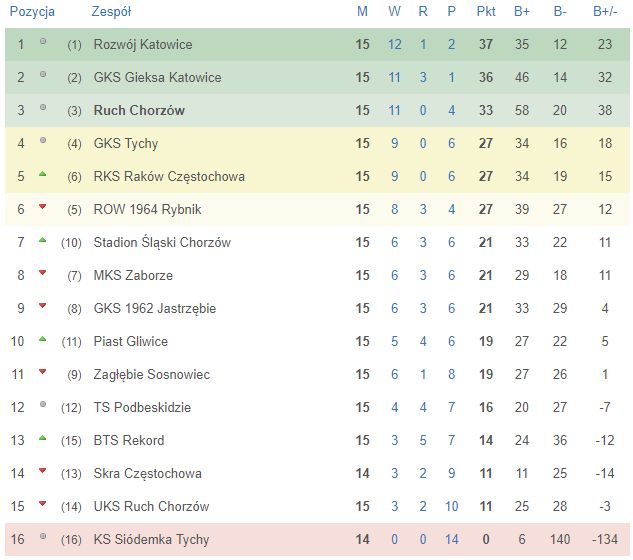Sort table by Pozycja column header
The height and width of the screenshot is (560, 633).
coord(32,12)
